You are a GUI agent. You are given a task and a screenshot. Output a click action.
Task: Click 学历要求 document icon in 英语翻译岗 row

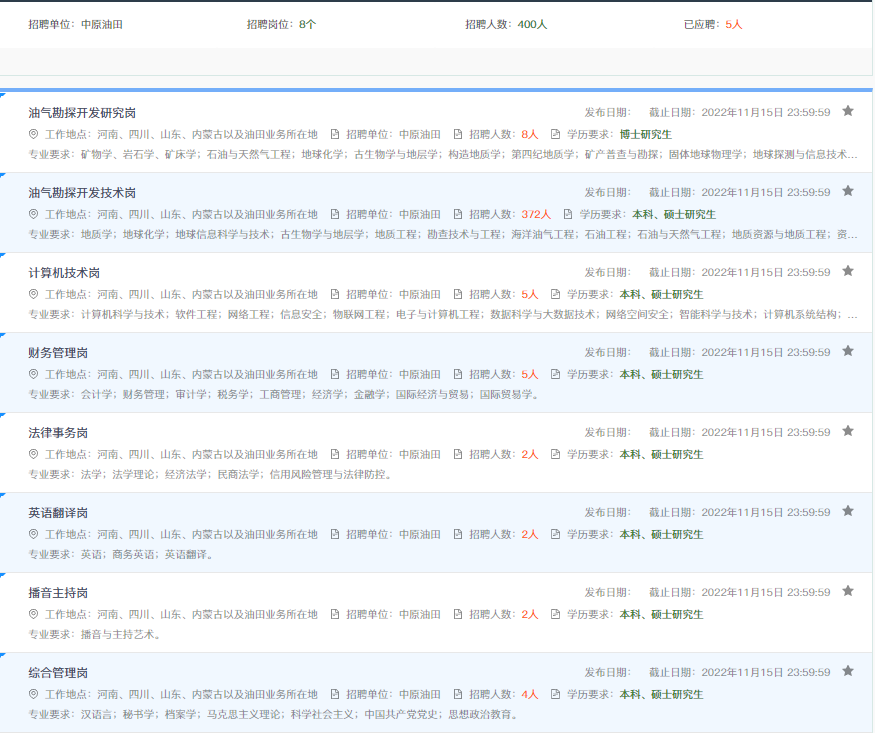point(555,534)
